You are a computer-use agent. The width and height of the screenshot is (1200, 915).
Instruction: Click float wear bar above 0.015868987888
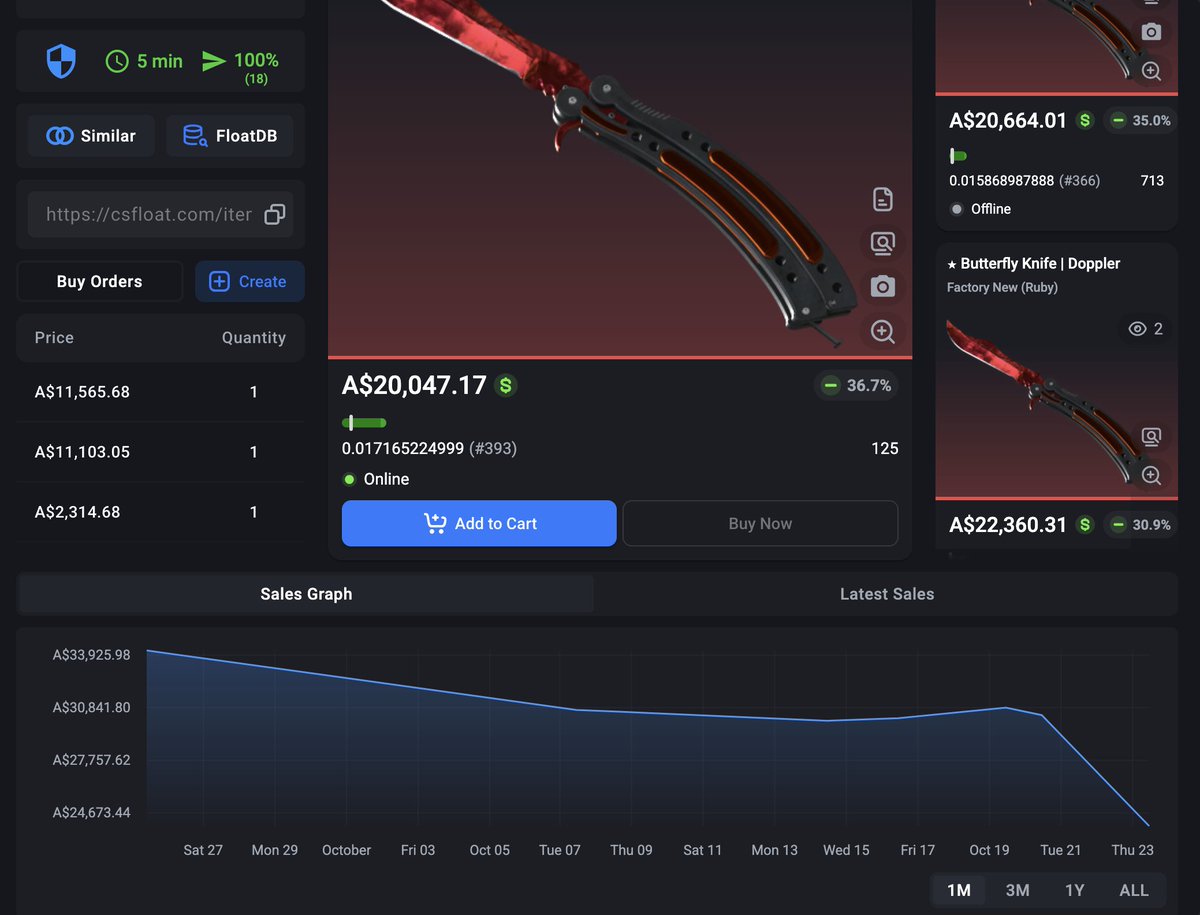coord(958,156)
